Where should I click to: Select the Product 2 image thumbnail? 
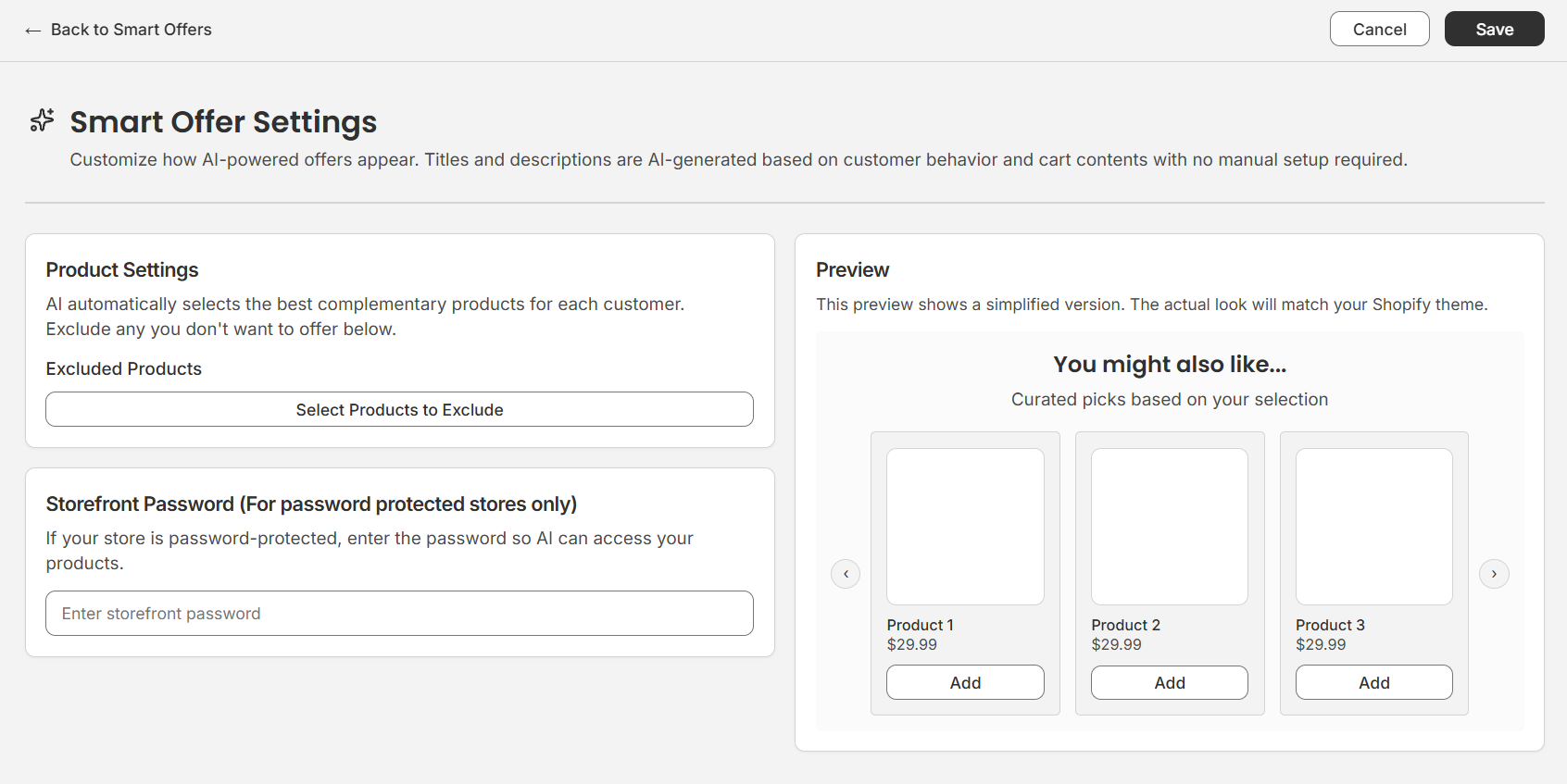pyautogui.click(x=1170, y=527)
